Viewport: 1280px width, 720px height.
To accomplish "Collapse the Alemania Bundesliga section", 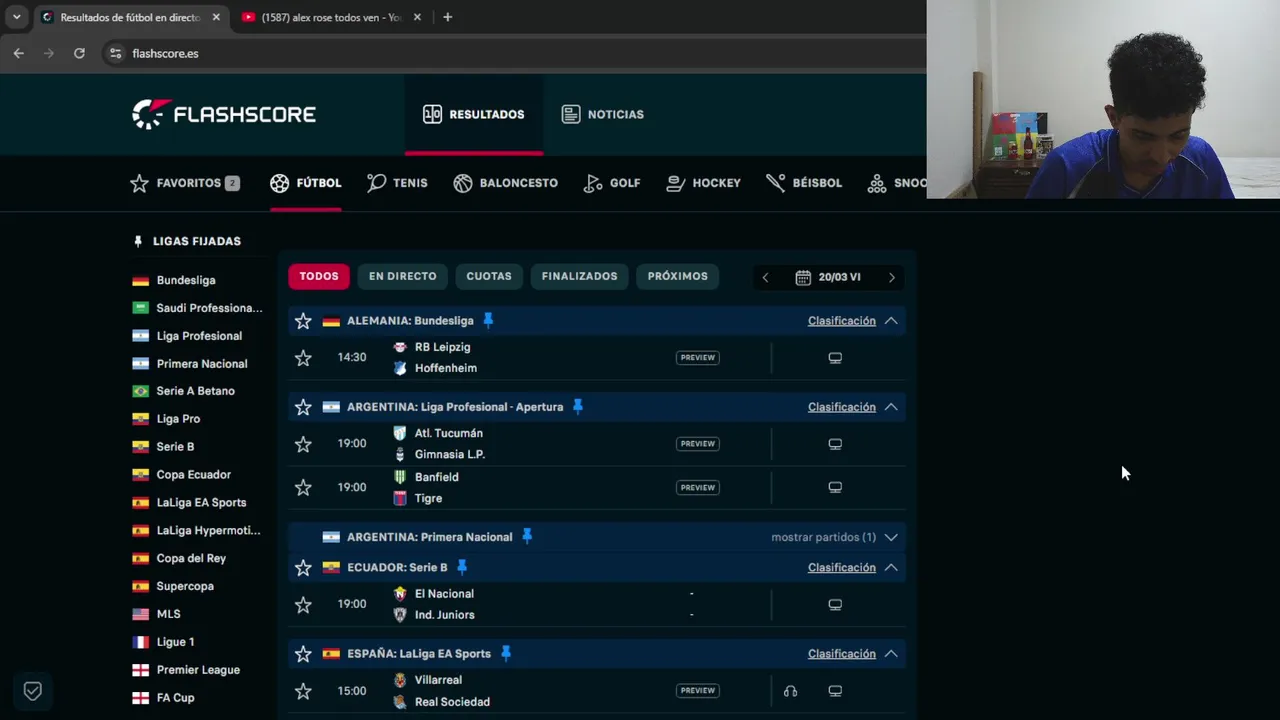I will pyautogui.click(x=891, y=321).
